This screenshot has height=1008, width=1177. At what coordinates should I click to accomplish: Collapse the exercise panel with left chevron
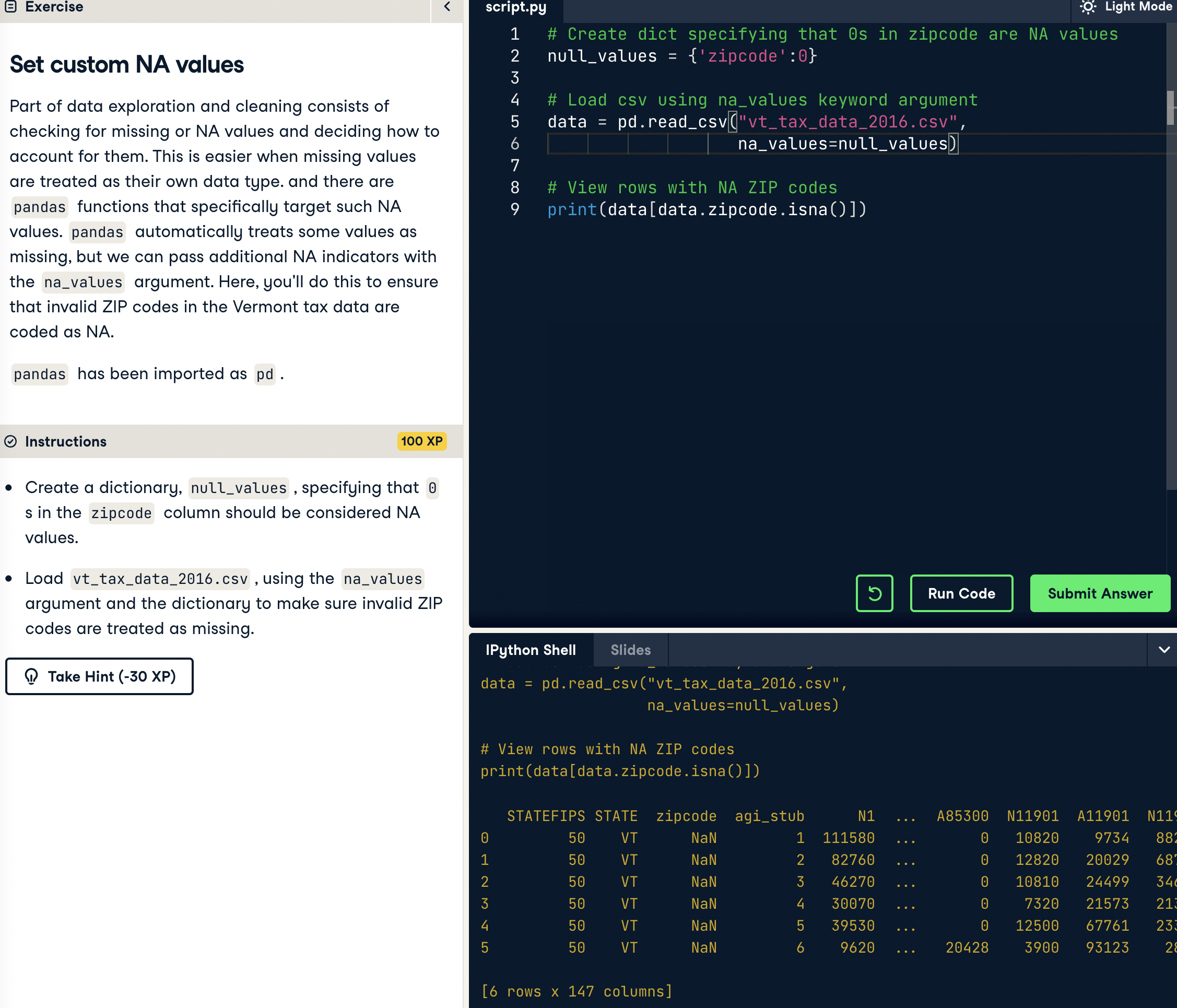[447, 7]
